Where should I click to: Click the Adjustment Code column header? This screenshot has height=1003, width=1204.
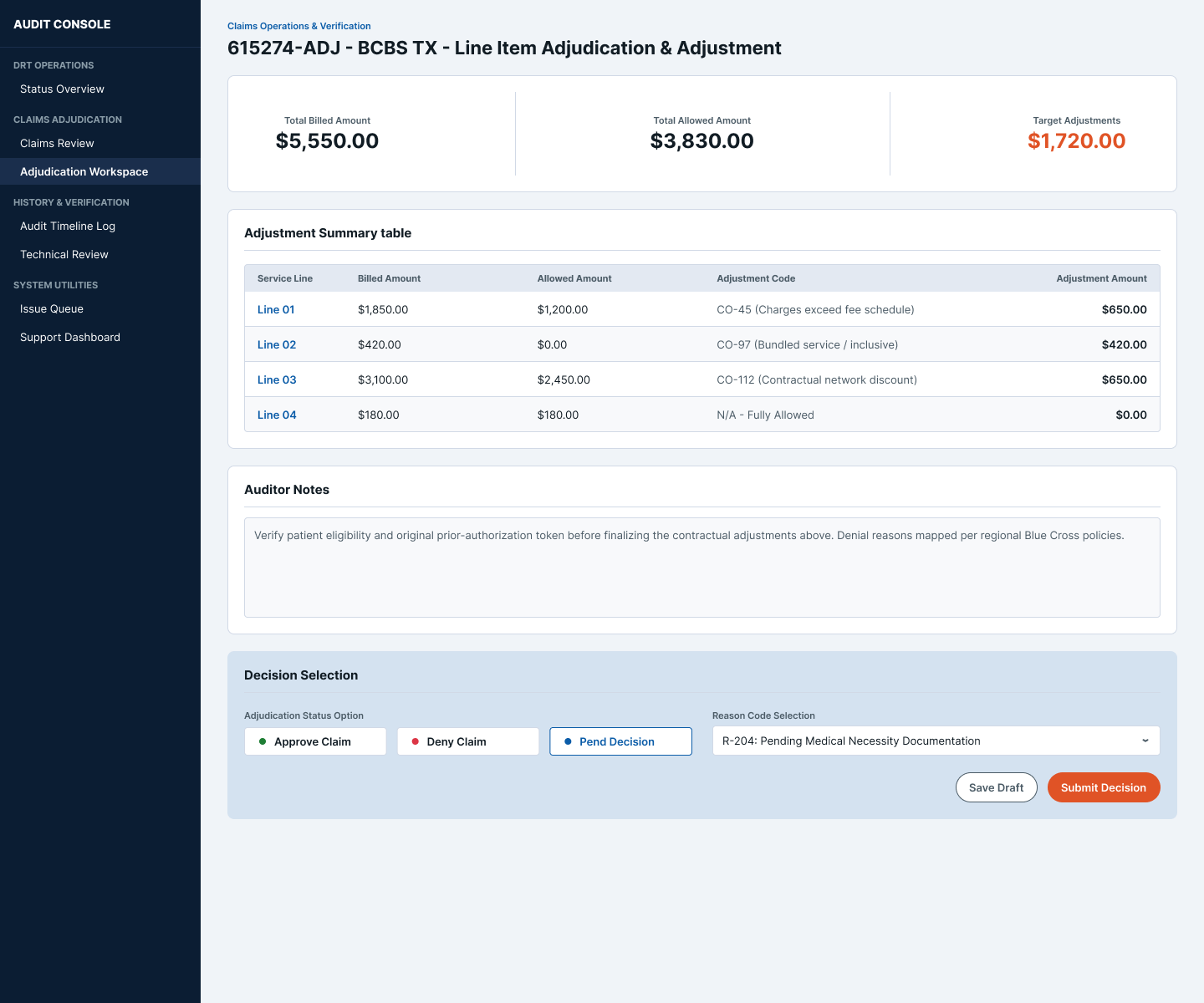[756, 278]
